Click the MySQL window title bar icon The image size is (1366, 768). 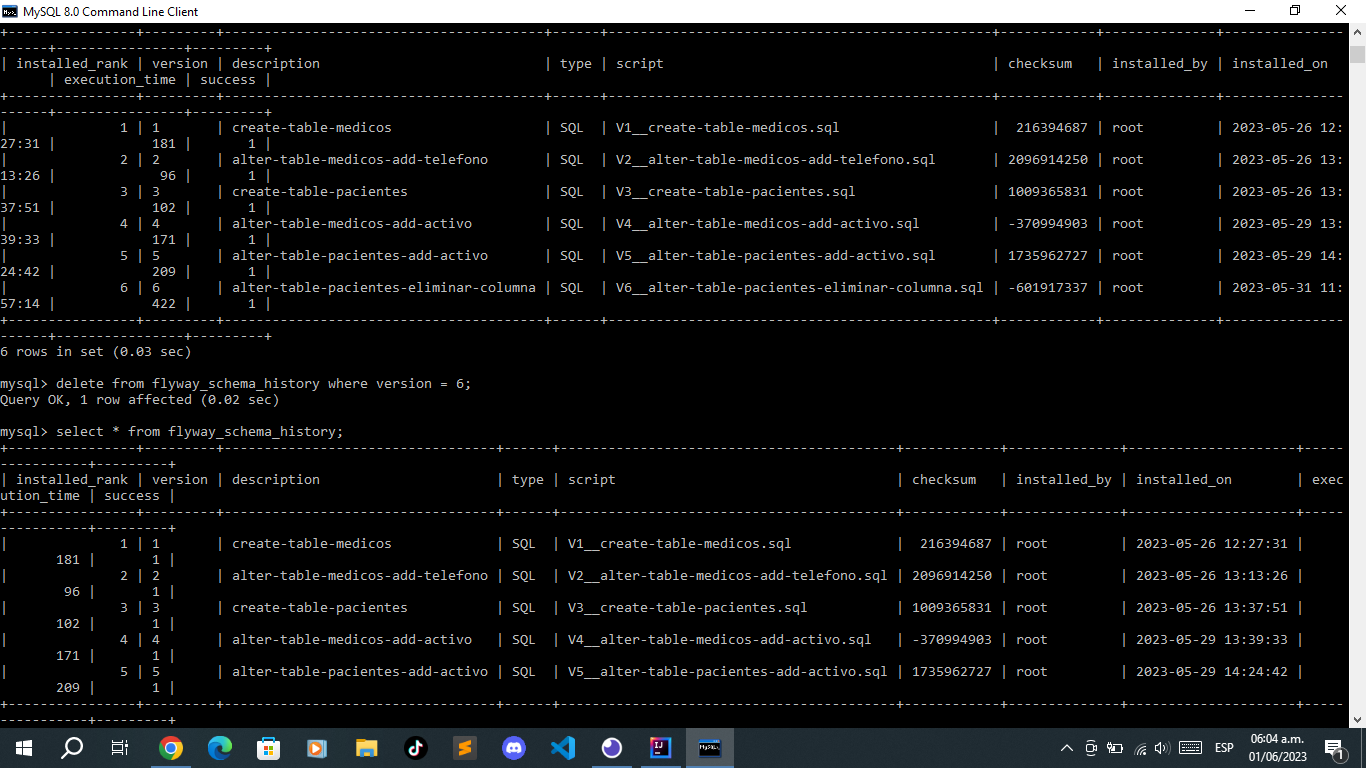(11, 11)
